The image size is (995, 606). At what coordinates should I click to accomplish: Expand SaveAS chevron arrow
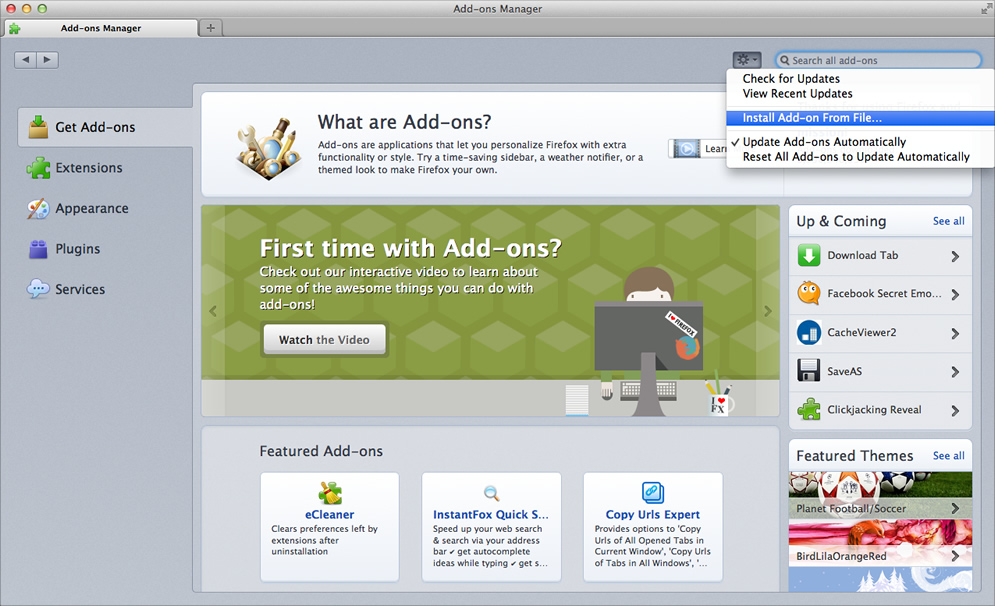956,372
